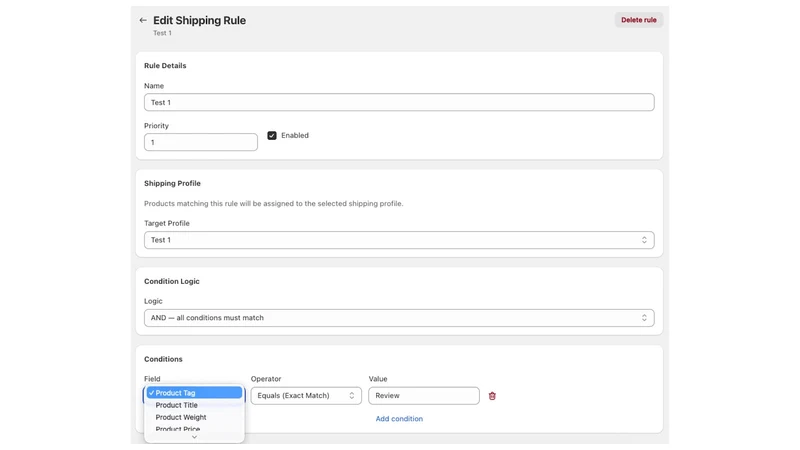The image size is (800, 450).
Task: Open the condition Logic dropdown
Action: [x=399, y=318]
